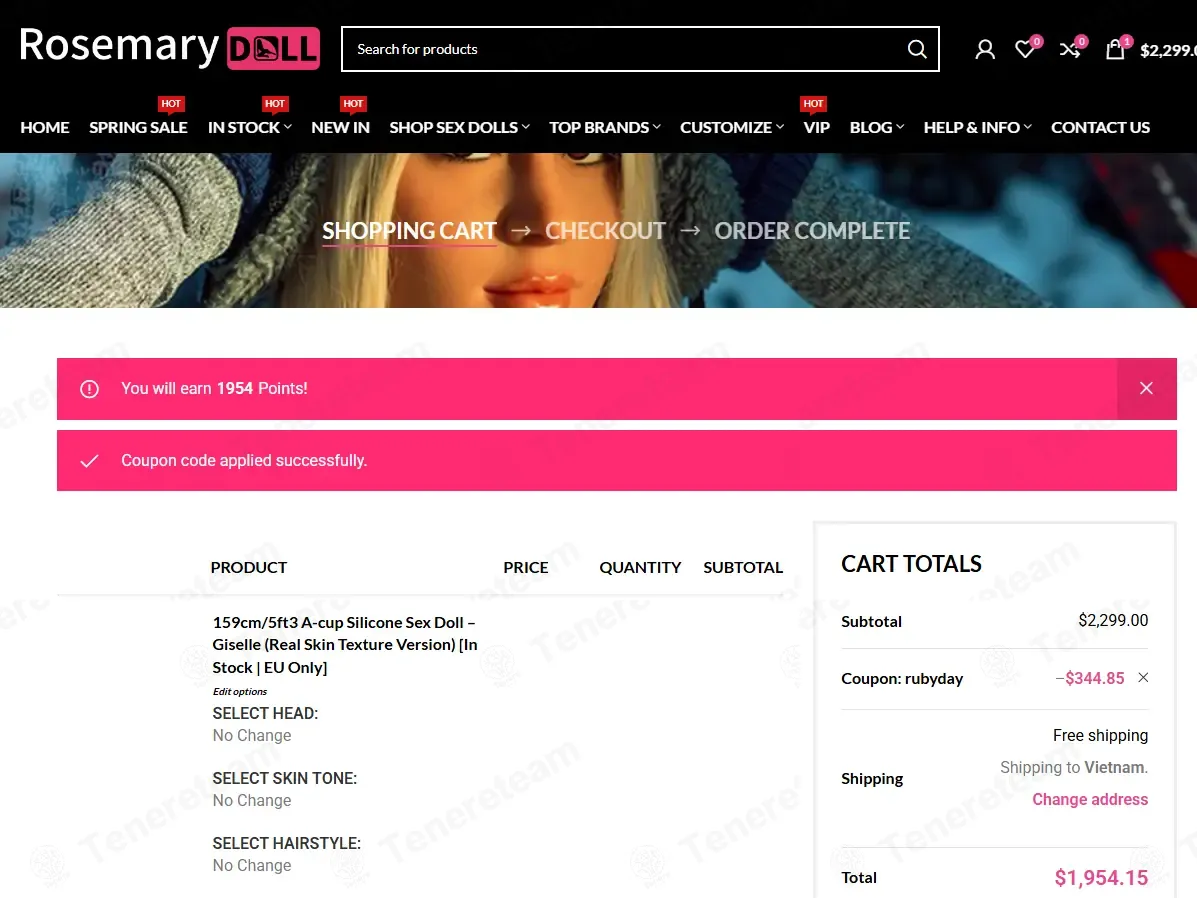Click the 'Coupon code applied successfully.' message
The height and width of the screenshot is (898, 1197).
coord(244,460)
